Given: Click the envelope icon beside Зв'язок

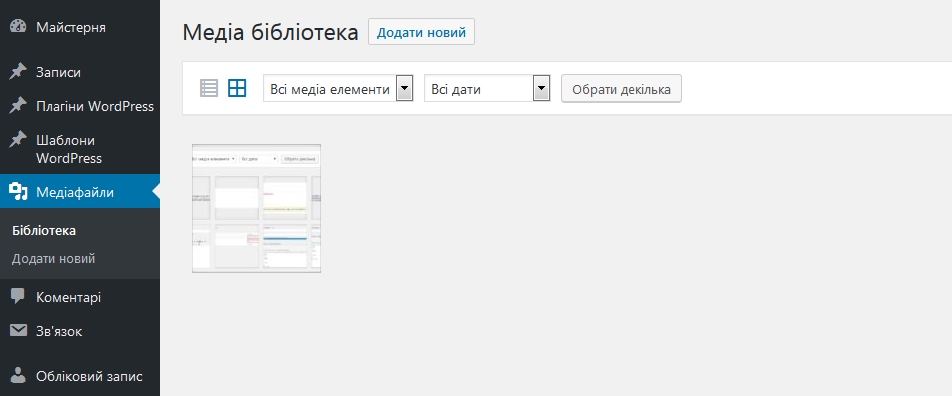Looking at the screenshot, I should 18,330.
